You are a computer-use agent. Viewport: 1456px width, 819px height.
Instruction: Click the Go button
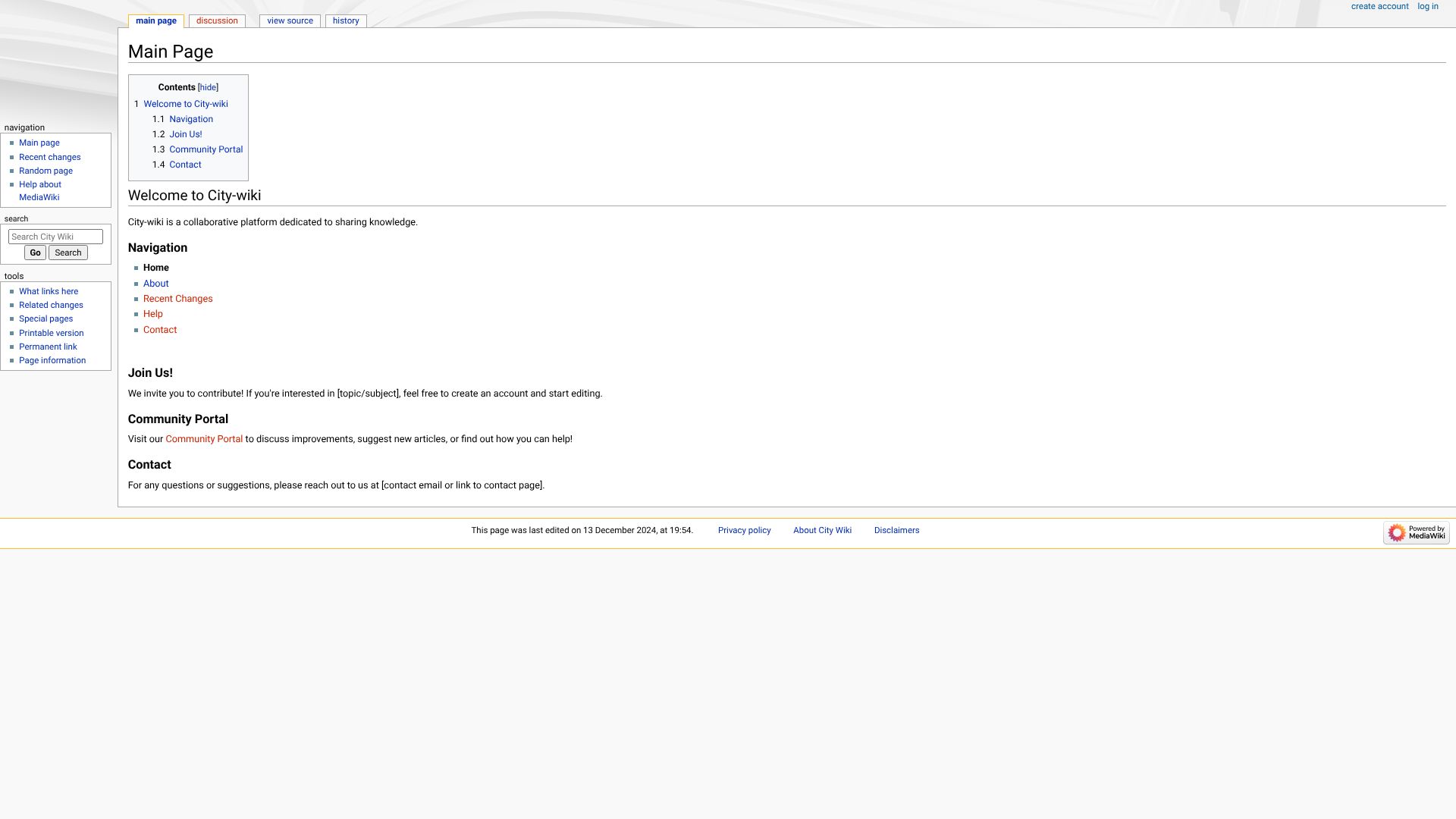point(35,253)
